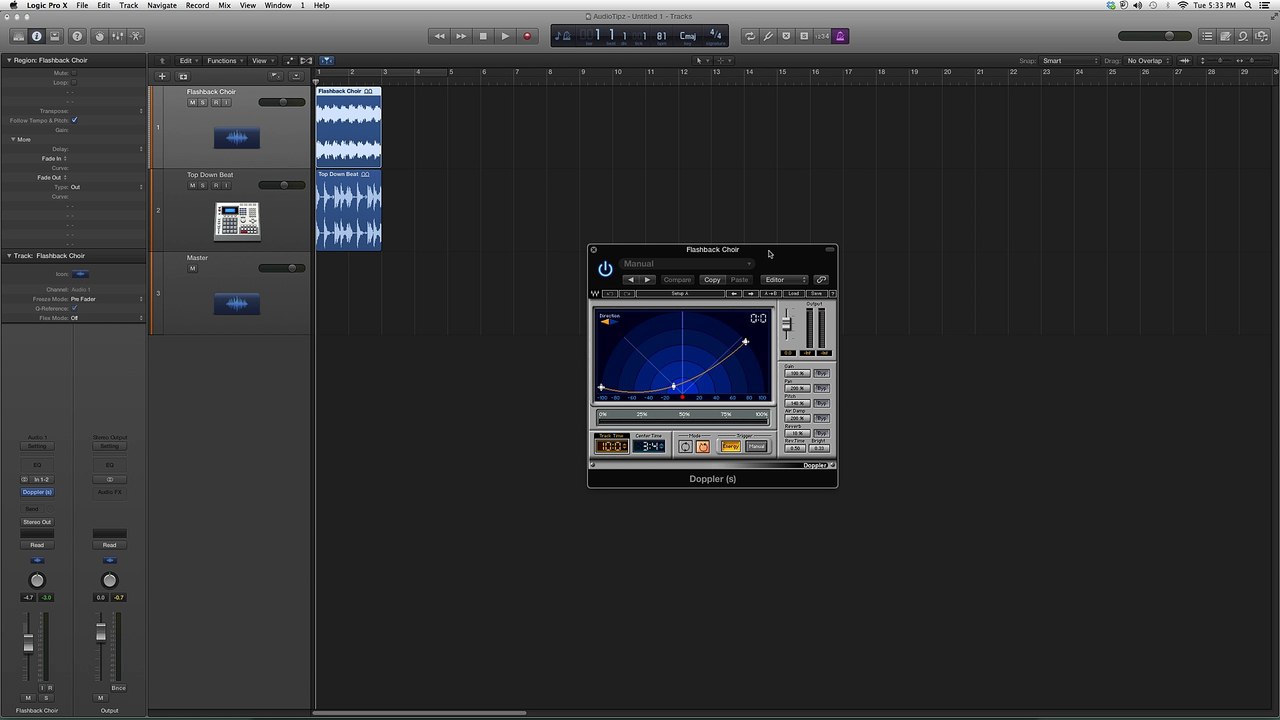The height and width of the screenshot is (720, 1280).
Task: Open the Editor view dropdown in plugin
Action: (784, 280)
